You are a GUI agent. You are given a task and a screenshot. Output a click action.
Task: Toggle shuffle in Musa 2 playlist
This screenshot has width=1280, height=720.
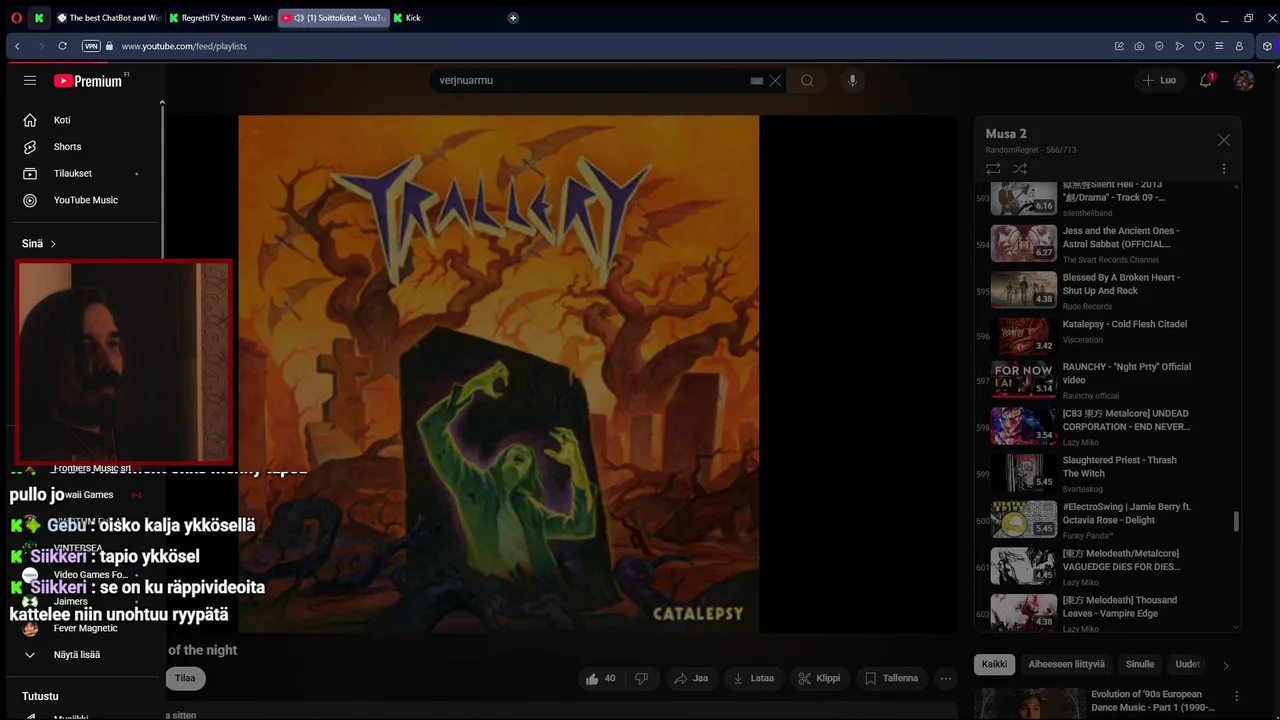tap(1020, 169)
